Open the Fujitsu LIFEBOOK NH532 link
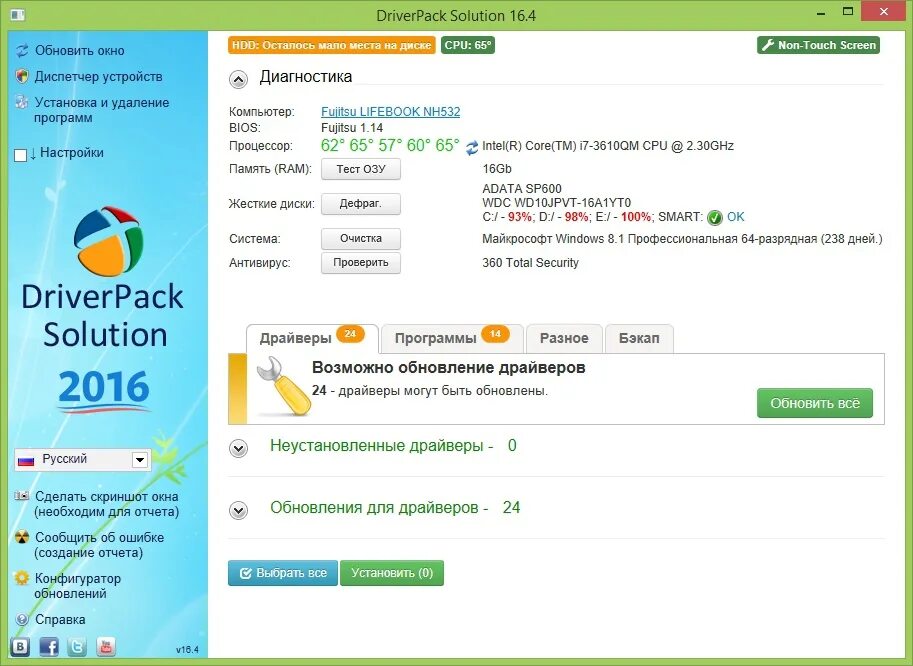 click(391, 112)
